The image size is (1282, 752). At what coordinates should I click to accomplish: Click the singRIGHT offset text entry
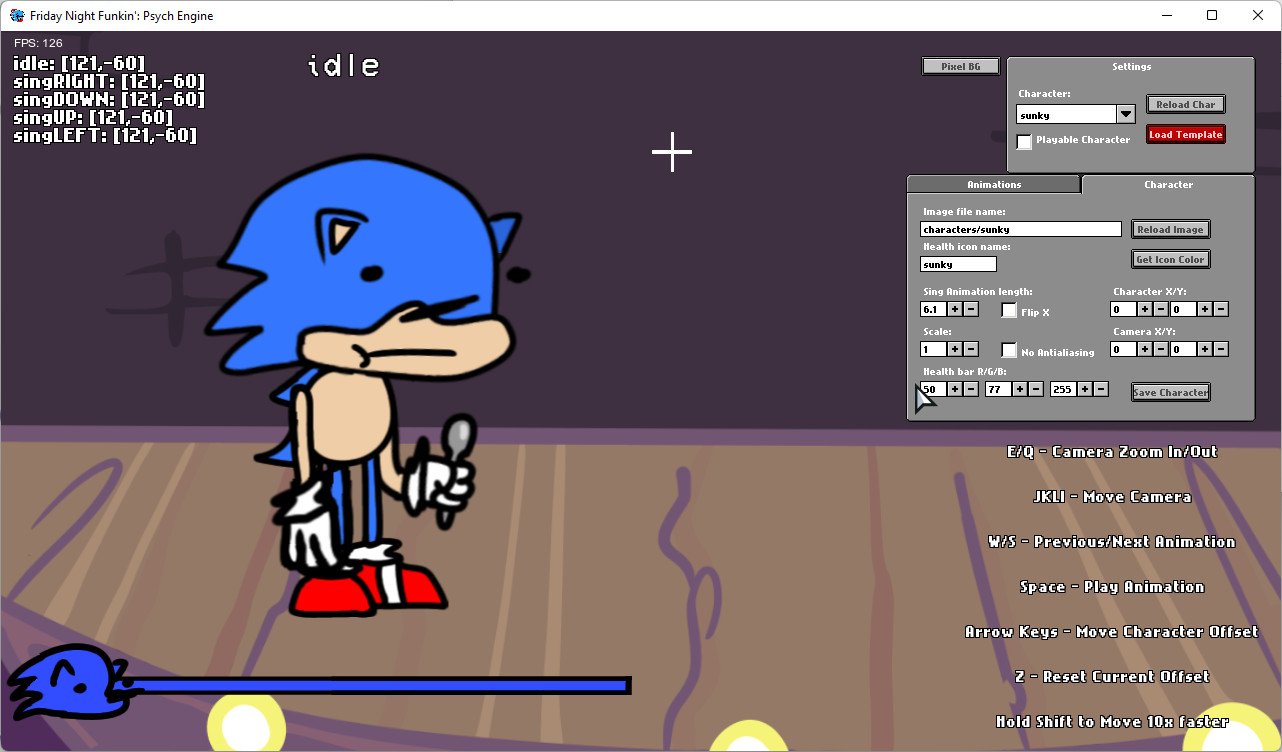108,82
